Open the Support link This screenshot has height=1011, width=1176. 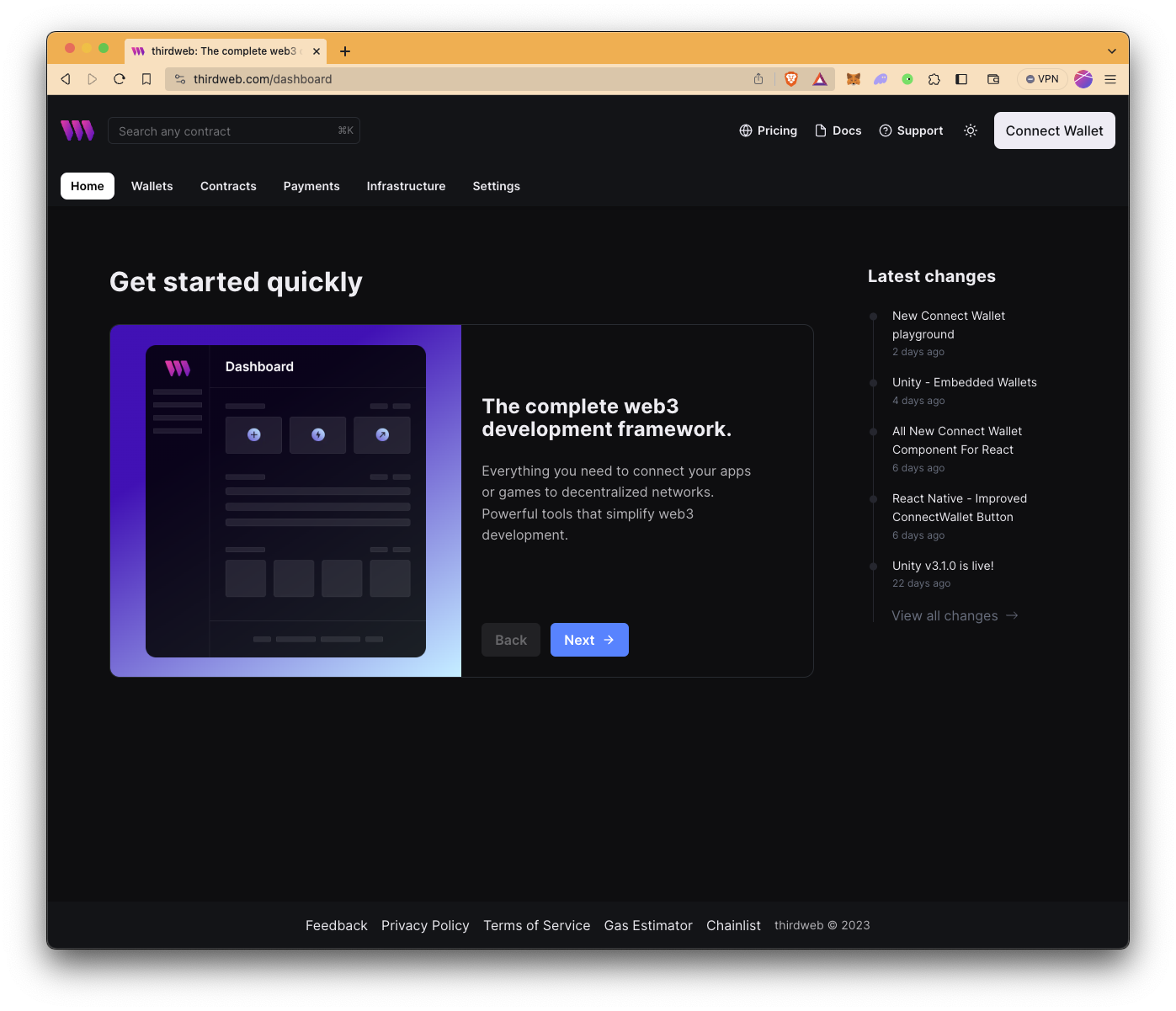click(911, 130)
